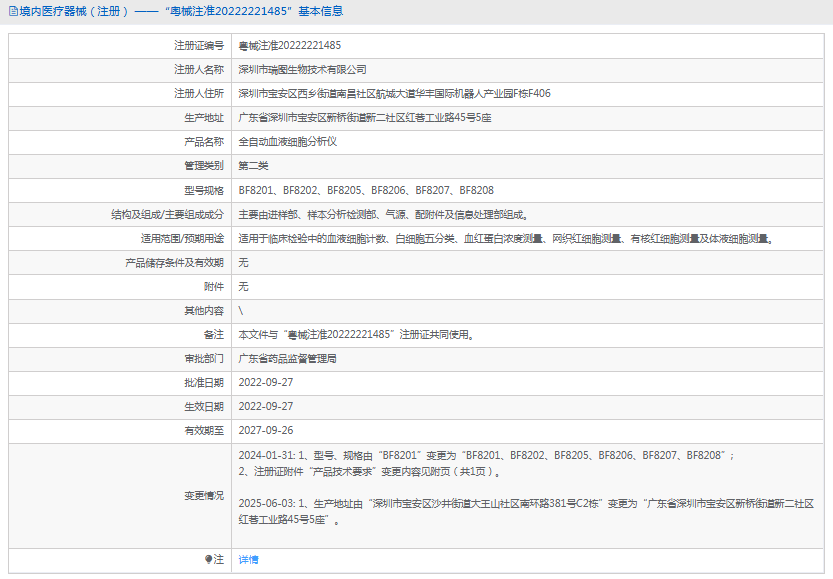The height and width of the screenshot is (579, 833).
Task: Click the backslash value in 其他内容 row
Action: (x=241, y=311)
